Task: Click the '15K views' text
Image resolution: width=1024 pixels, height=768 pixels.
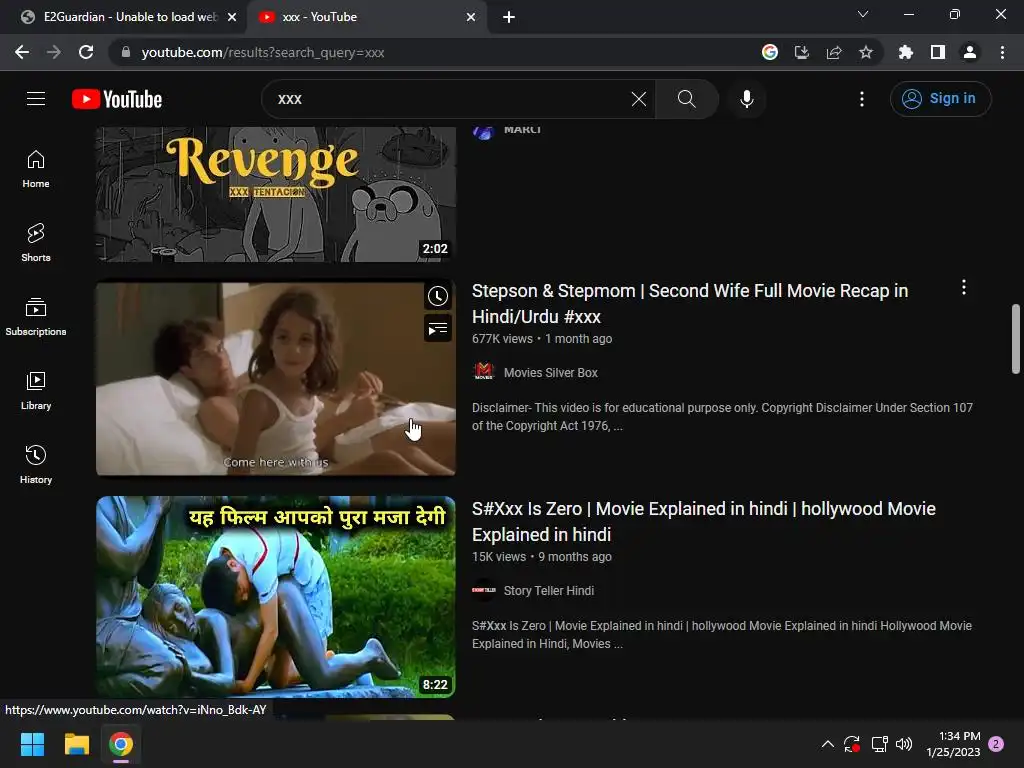Action: click(x=498, y=557)
